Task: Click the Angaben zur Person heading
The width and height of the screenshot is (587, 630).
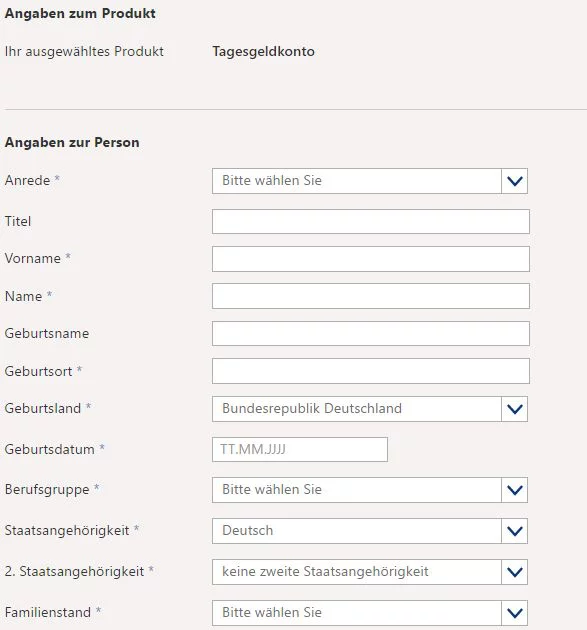Action: (x=72, y=142)
